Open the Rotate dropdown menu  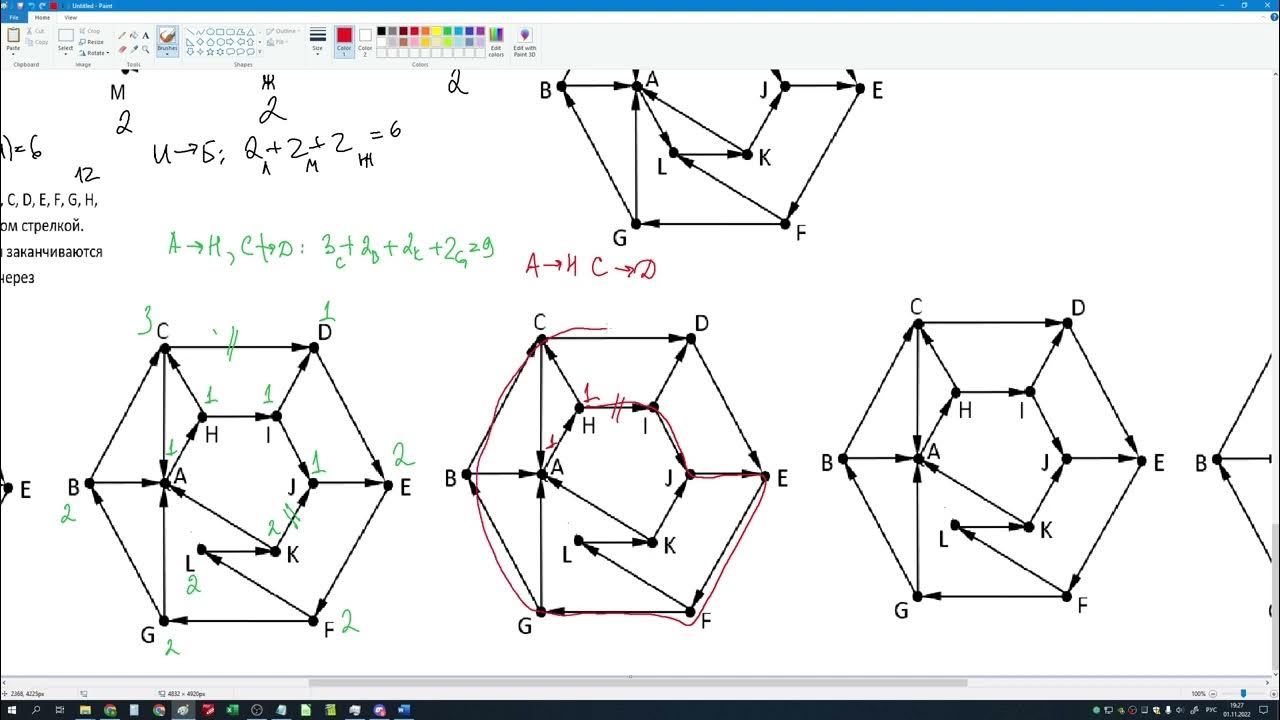click(95, 53)
